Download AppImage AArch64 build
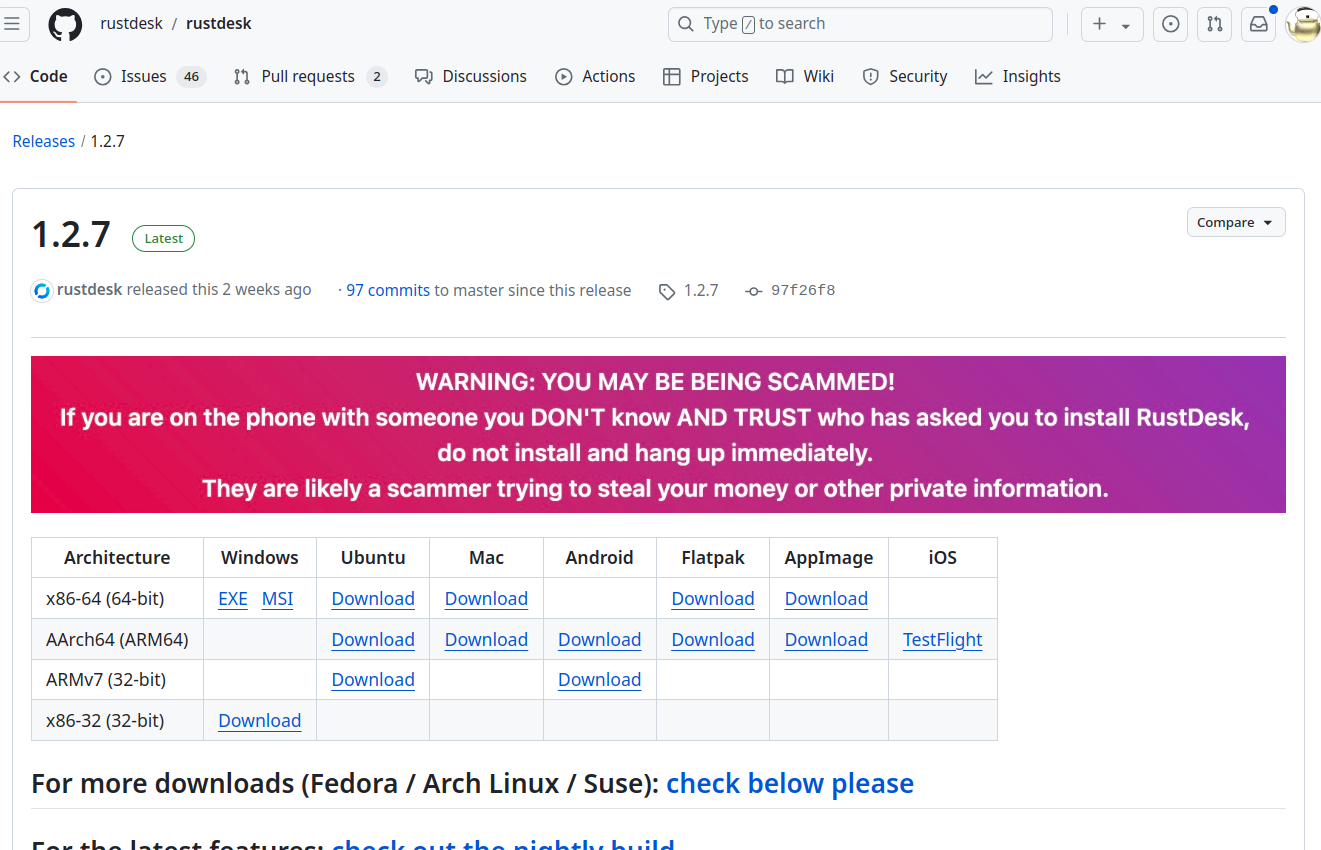 click(x=826, y=640)
